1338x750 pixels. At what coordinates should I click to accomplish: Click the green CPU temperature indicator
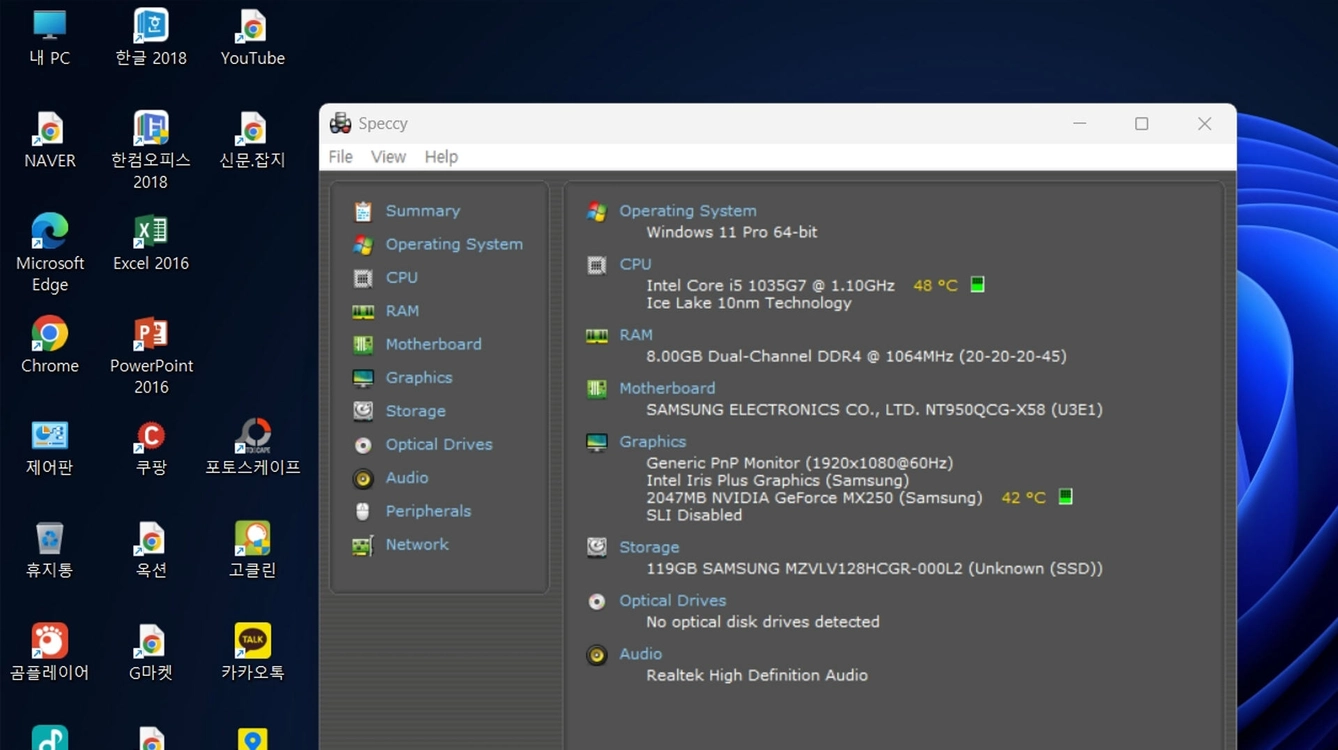(x=977, y=285)
